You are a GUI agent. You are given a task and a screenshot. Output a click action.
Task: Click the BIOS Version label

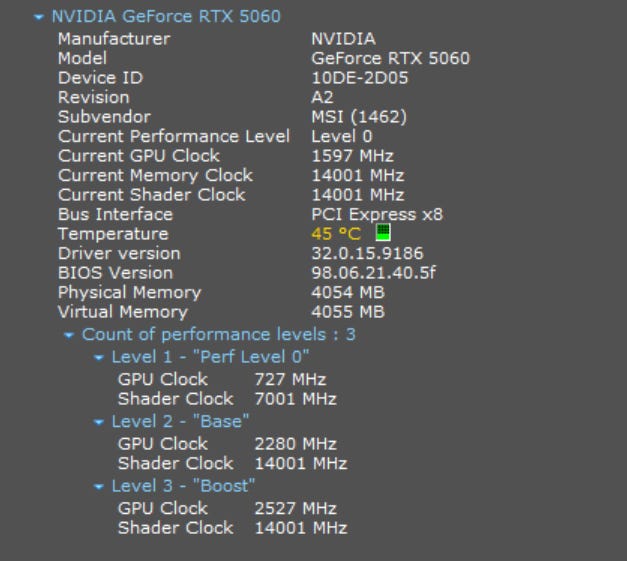(x=115, y=273)
